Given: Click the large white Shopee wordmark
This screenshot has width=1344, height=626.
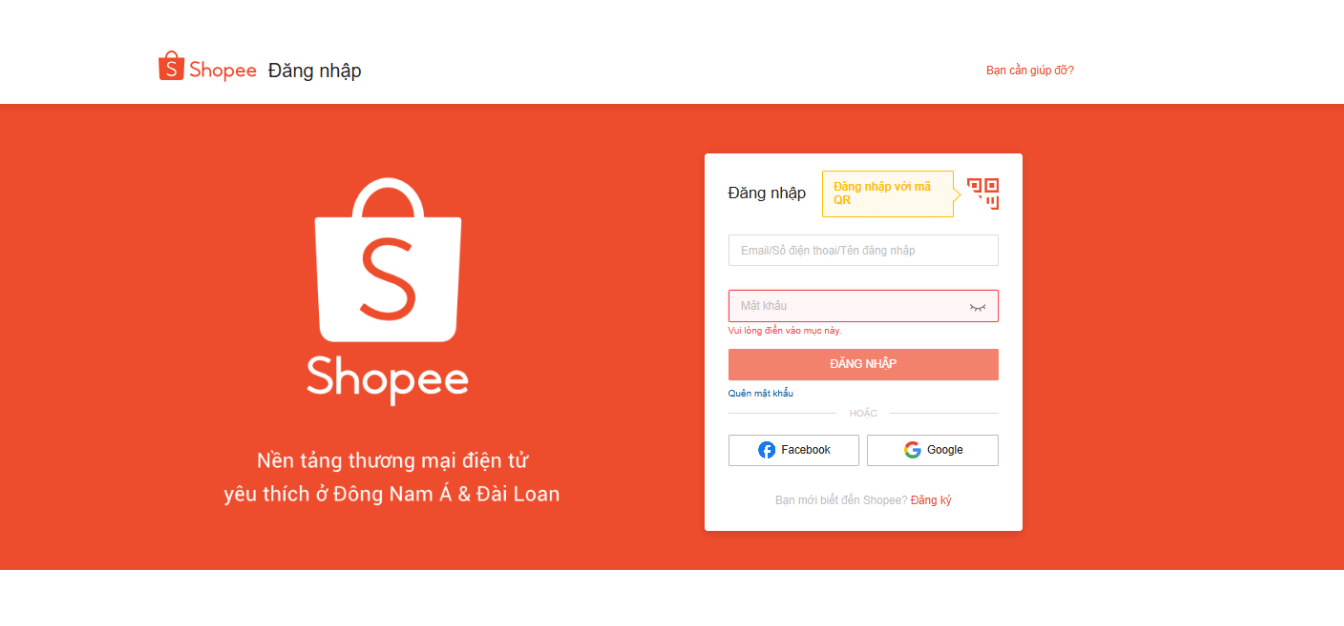Looking at the screenshot, I should (x=388, y=379).
